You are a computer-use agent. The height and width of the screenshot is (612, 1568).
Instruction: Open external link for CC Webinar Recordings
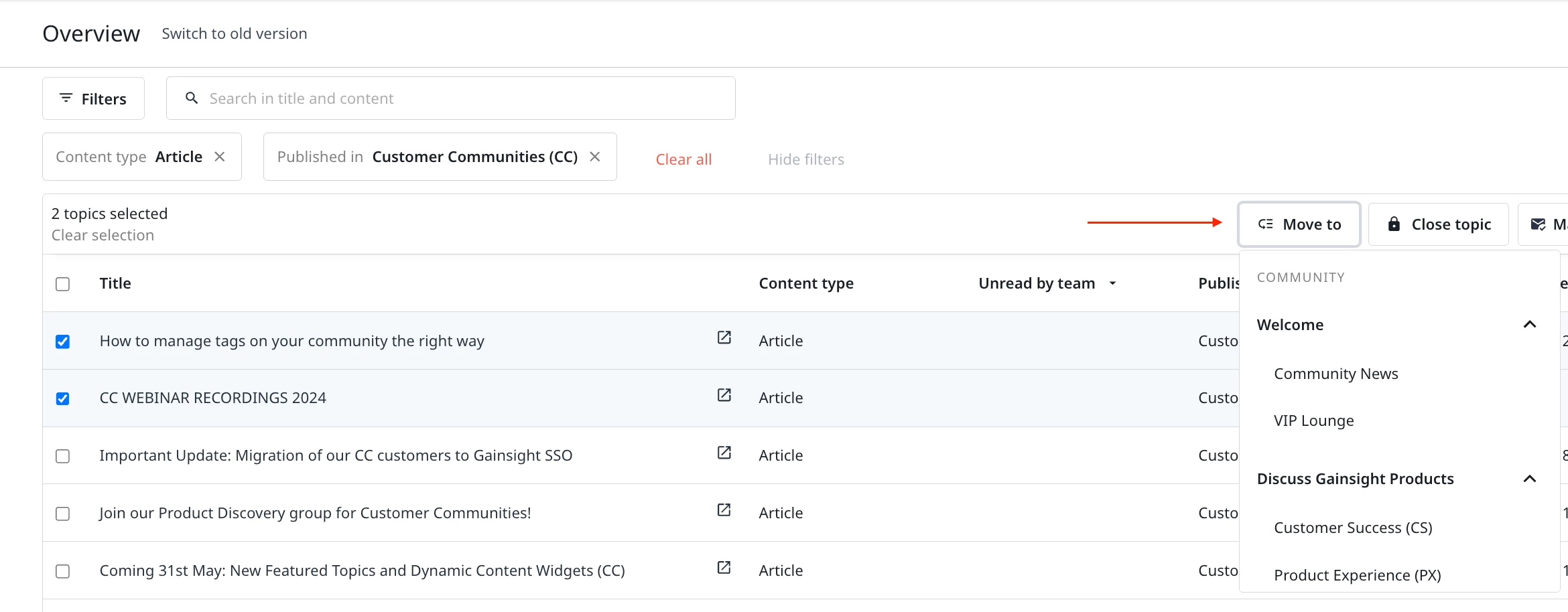pos(724,395)
